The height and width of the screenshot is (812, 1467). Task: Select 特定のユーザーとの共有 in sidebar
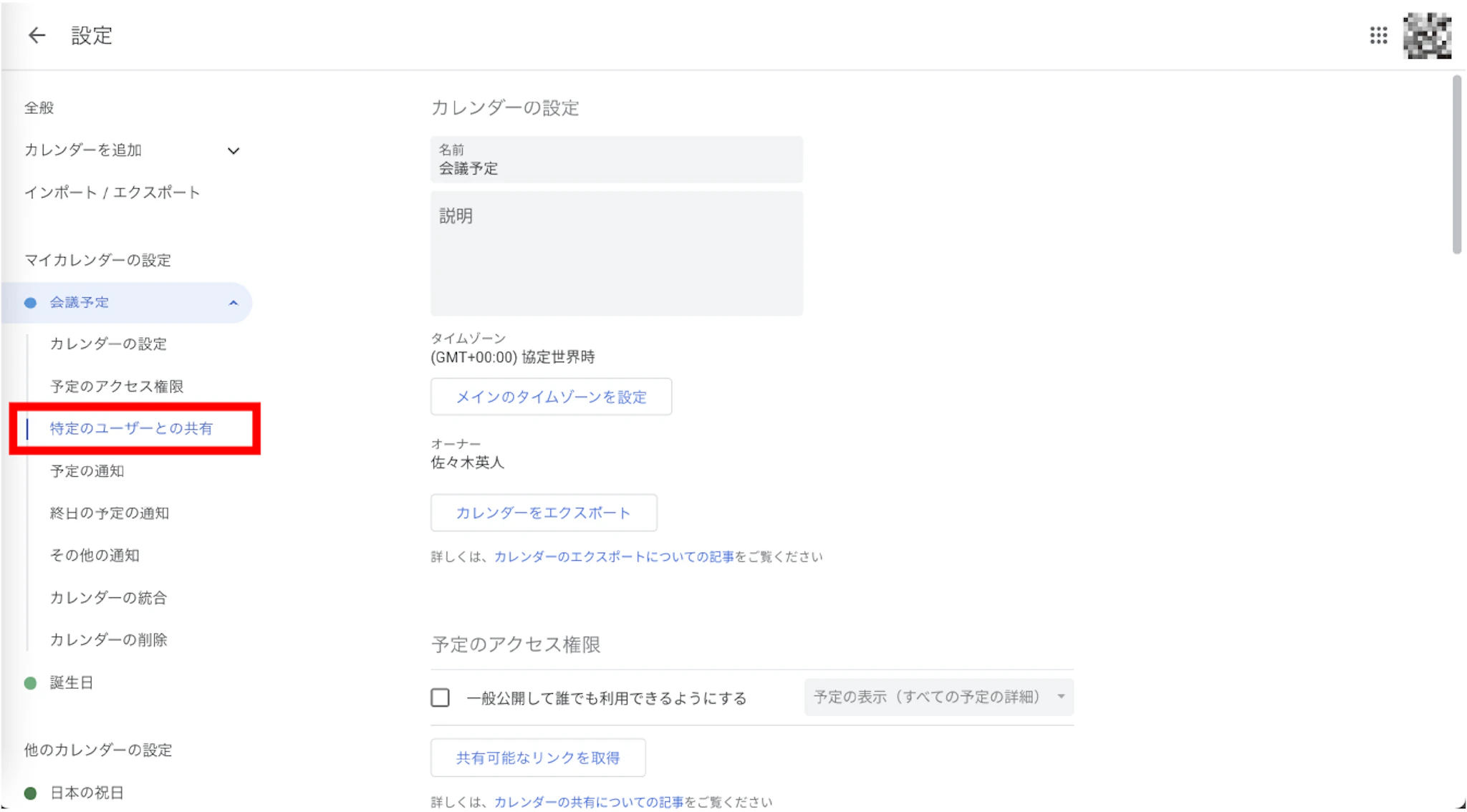coord(131,428)
